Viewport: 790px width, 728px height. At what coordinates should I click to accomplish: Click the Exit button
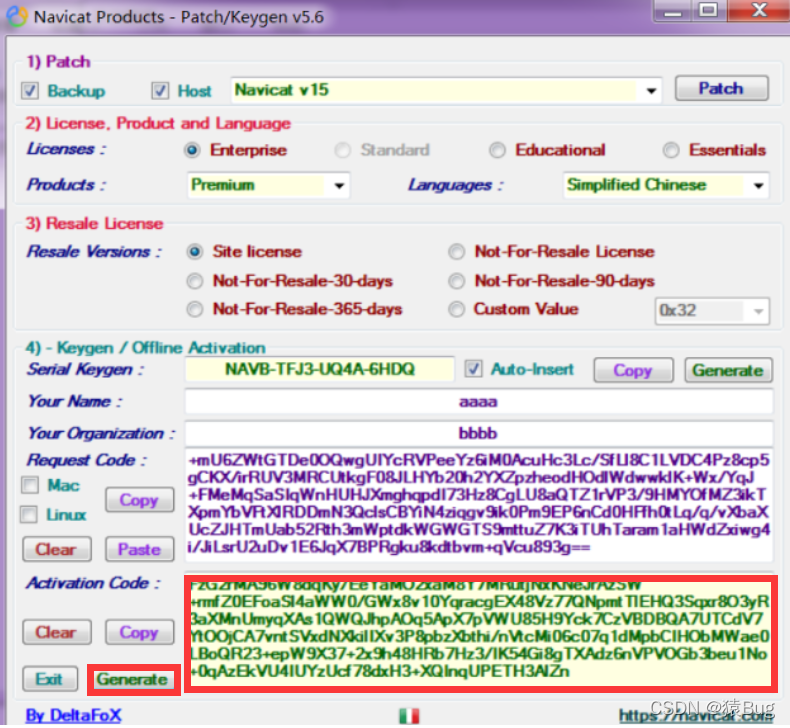50,679
